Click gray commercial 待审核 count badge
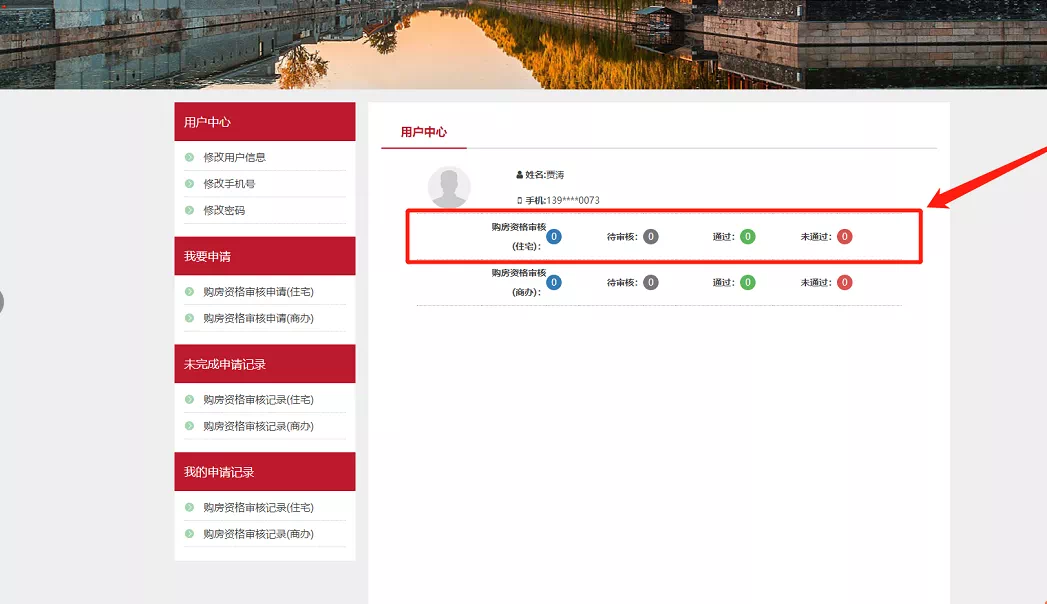Image resolution: width=1047 pixels, height=604 pixels. click(x=651, y=283)
